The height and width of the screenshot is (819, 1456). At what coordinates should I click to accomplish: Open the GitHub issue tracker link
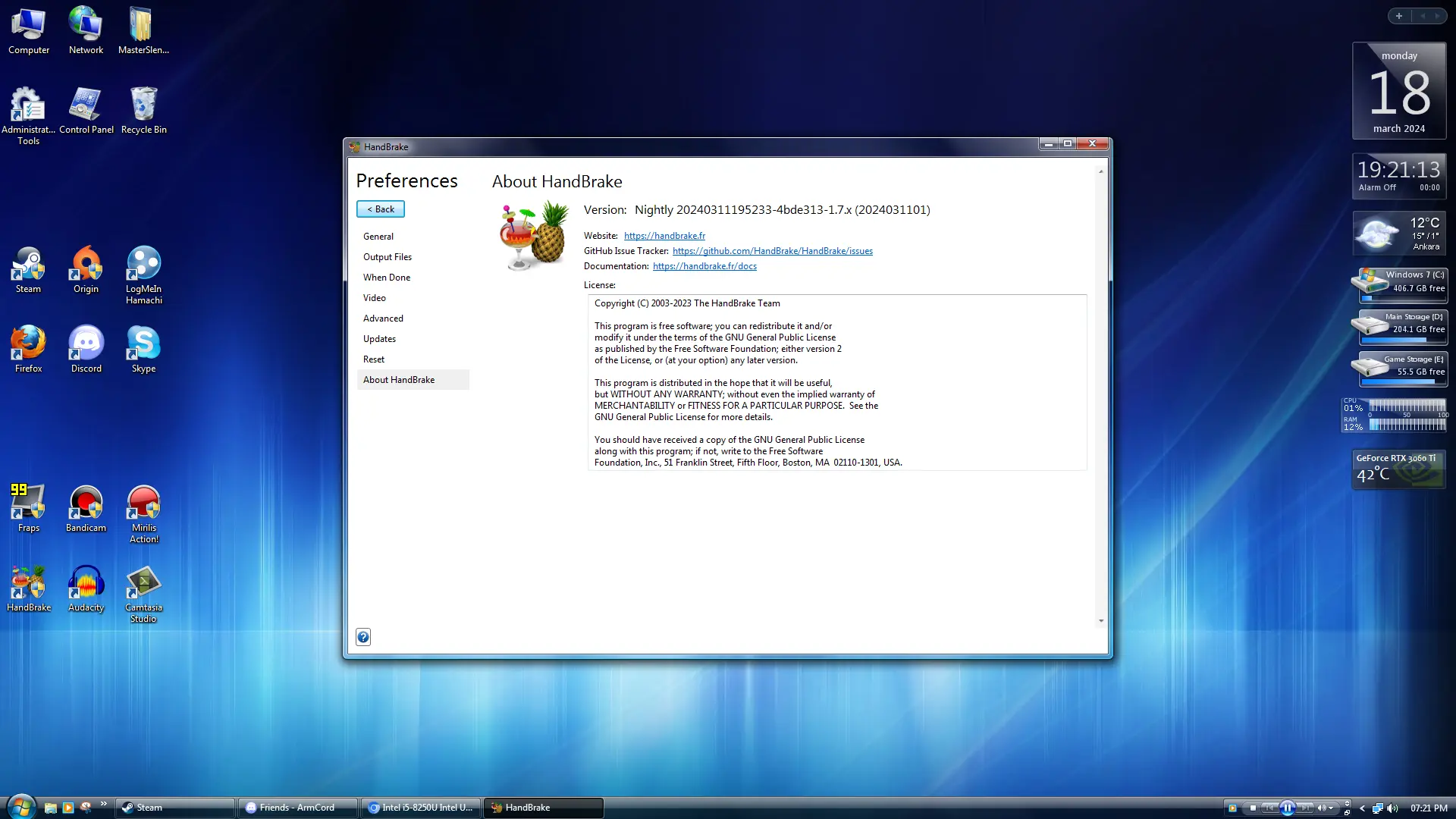(x=772, y=251)
